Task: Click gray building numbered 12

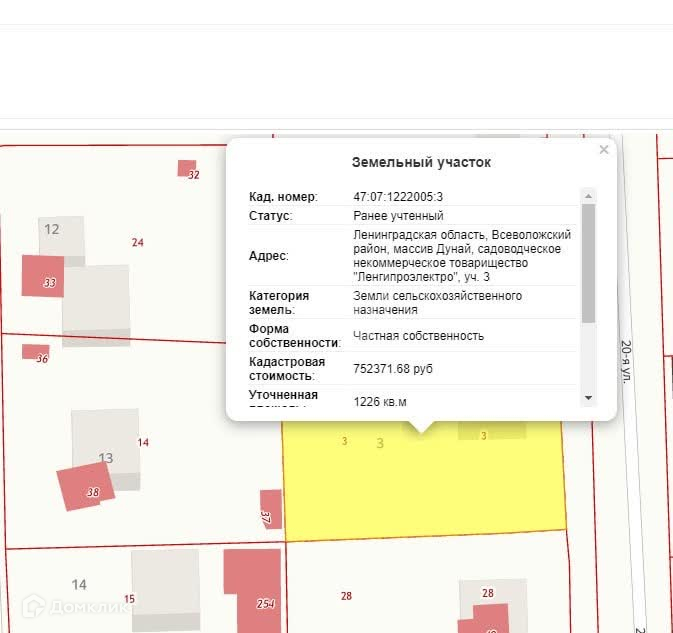Action: tap(61, 236)
